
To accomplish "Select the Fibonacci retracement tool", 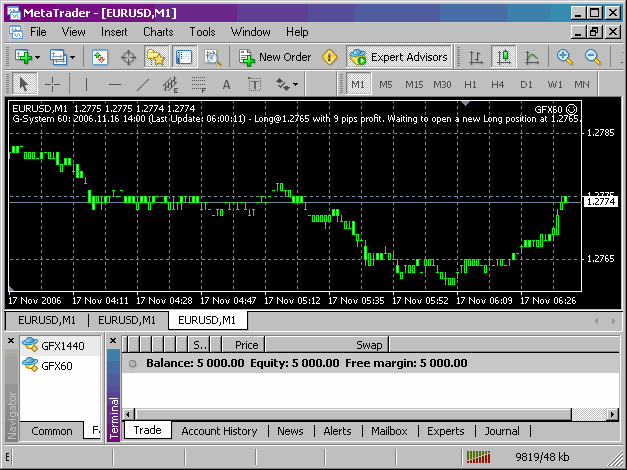I will (199, 84).
